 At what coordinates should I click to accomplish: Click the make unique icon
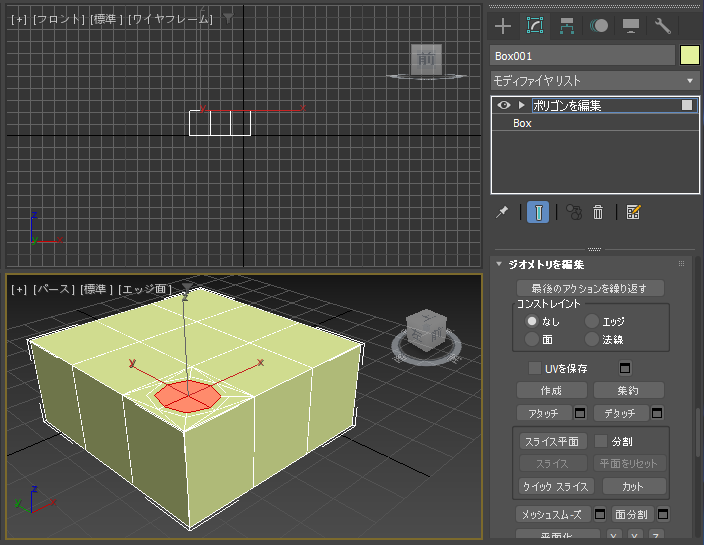pyautogui.click(x=573, y=212)
